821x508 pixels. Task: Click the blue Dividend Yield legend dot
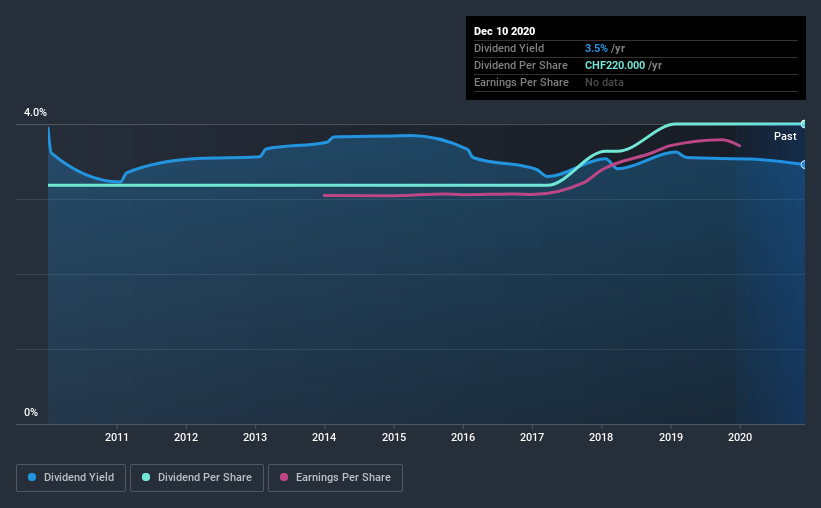coord(32,477)
